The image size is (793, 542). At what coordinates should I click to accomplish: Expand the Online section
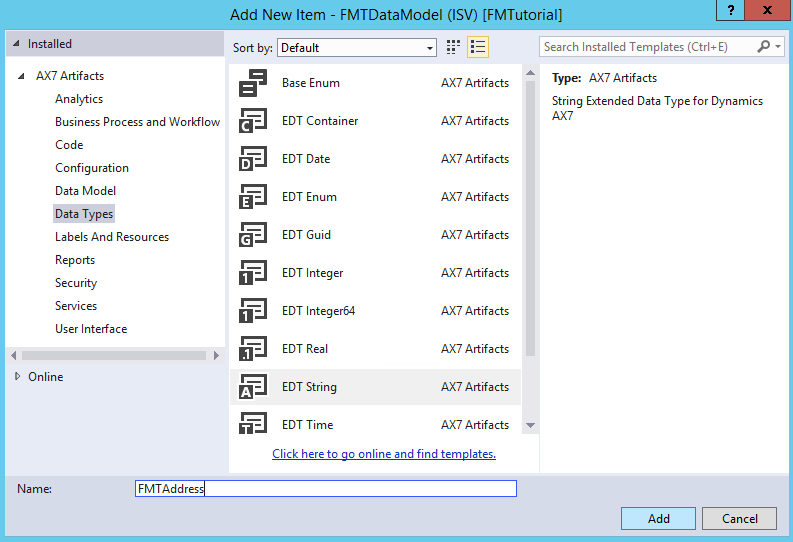(x=18, y=377)
